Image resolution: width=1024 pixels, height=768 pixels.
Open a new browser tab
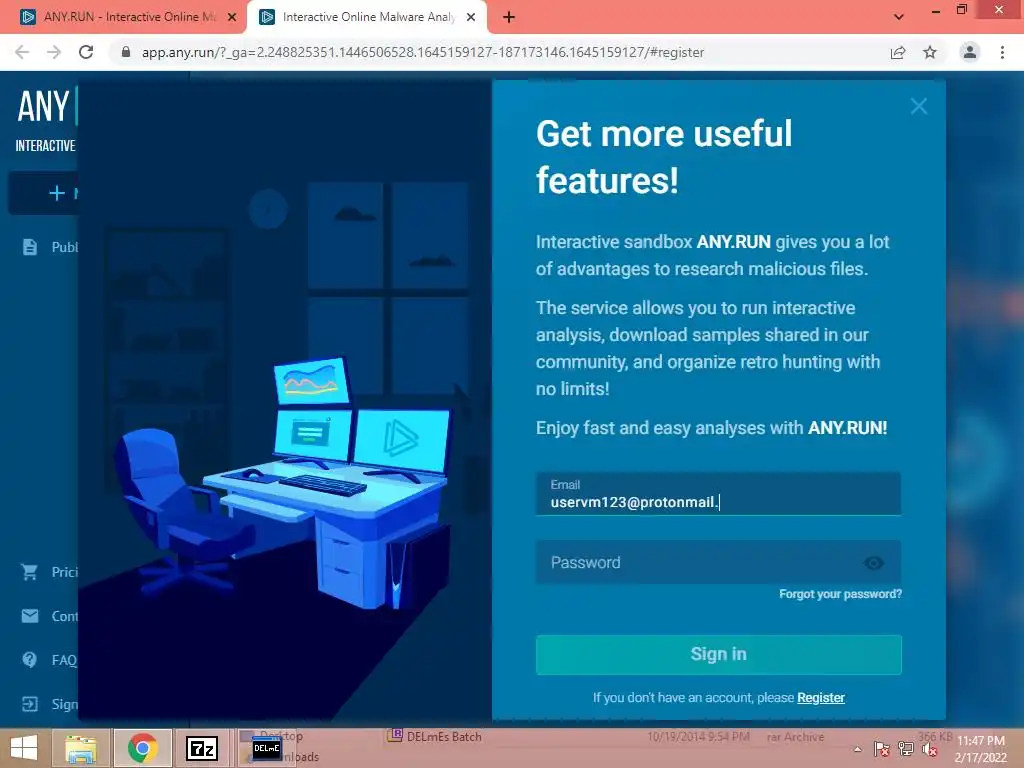tap(509, 17)
